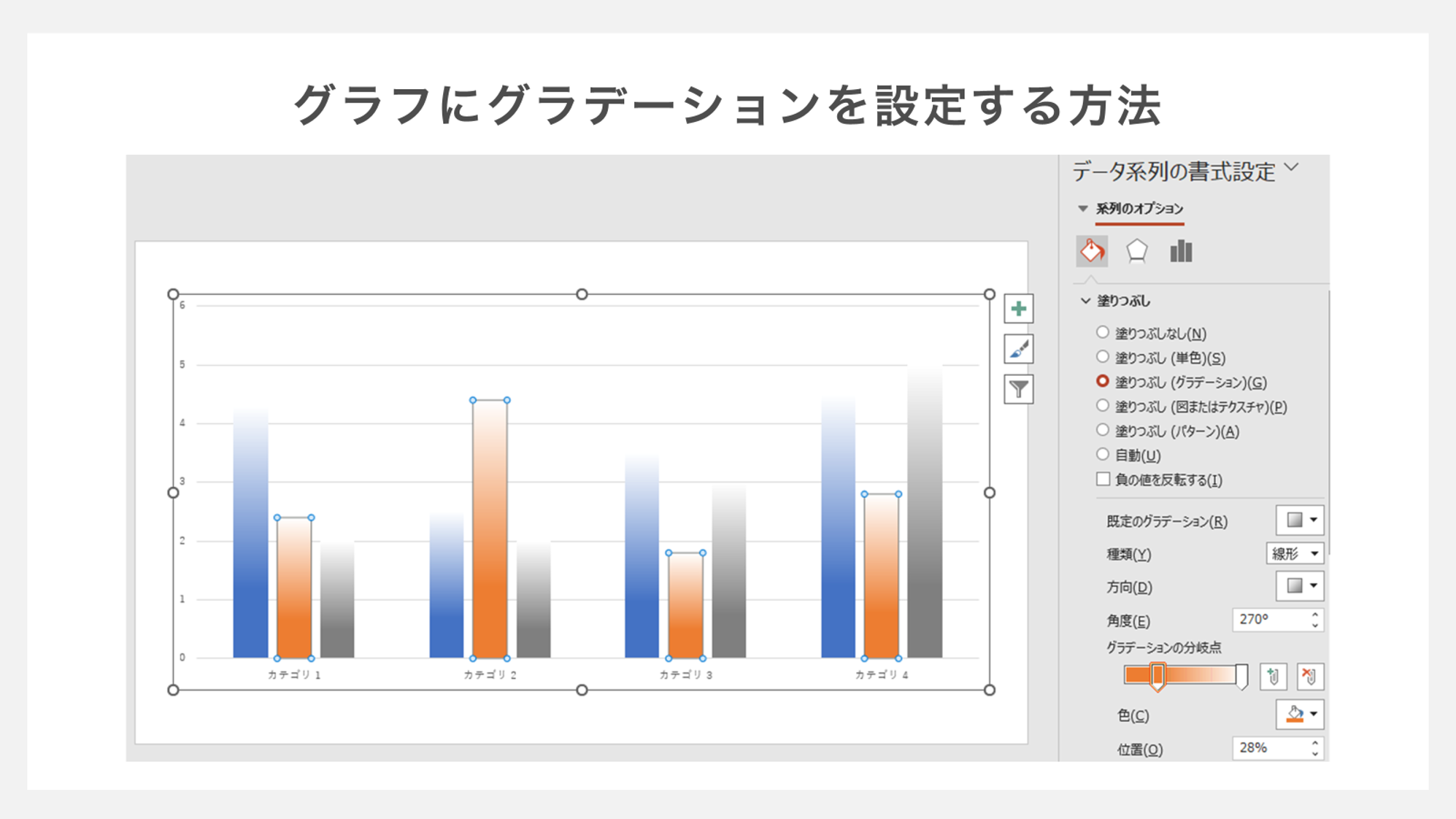
Task: Click the カテゴリ 3 axis label
Action: (x=685, y=675)
